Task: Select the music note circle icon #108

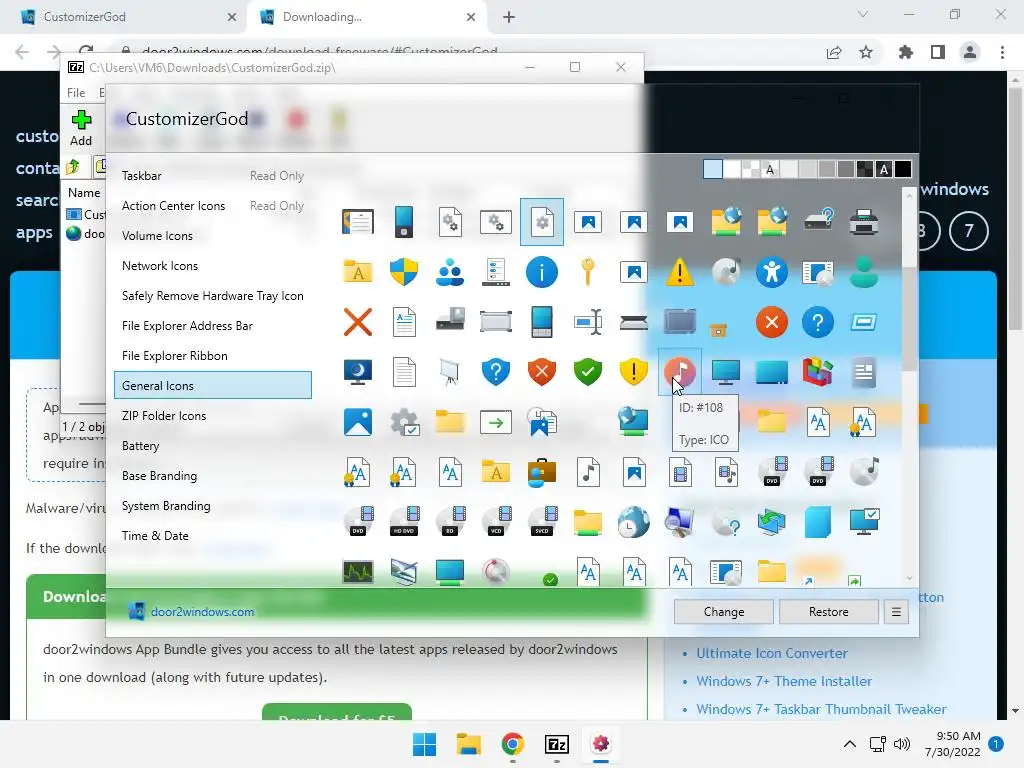Action: coord(679,372)
